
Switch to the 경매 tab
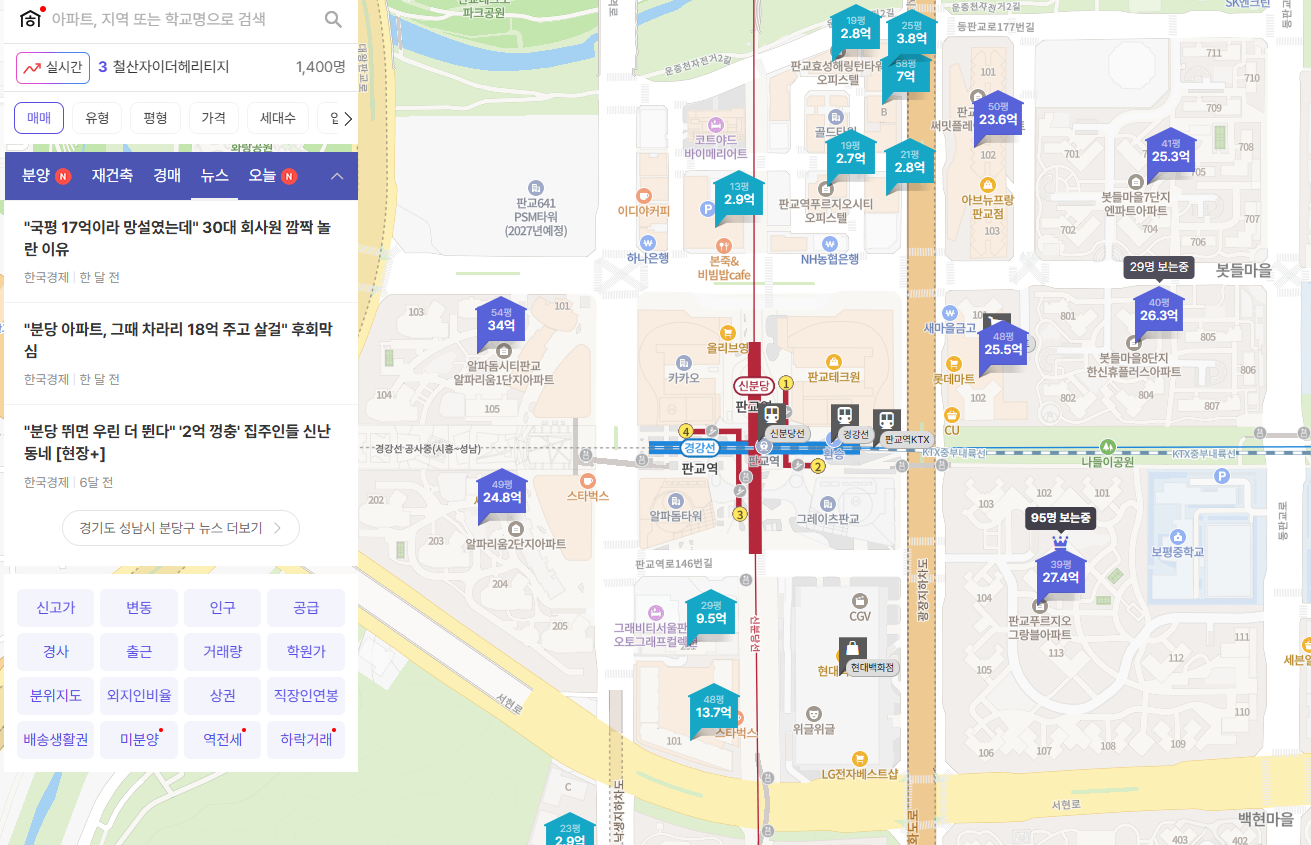(167, 176)
